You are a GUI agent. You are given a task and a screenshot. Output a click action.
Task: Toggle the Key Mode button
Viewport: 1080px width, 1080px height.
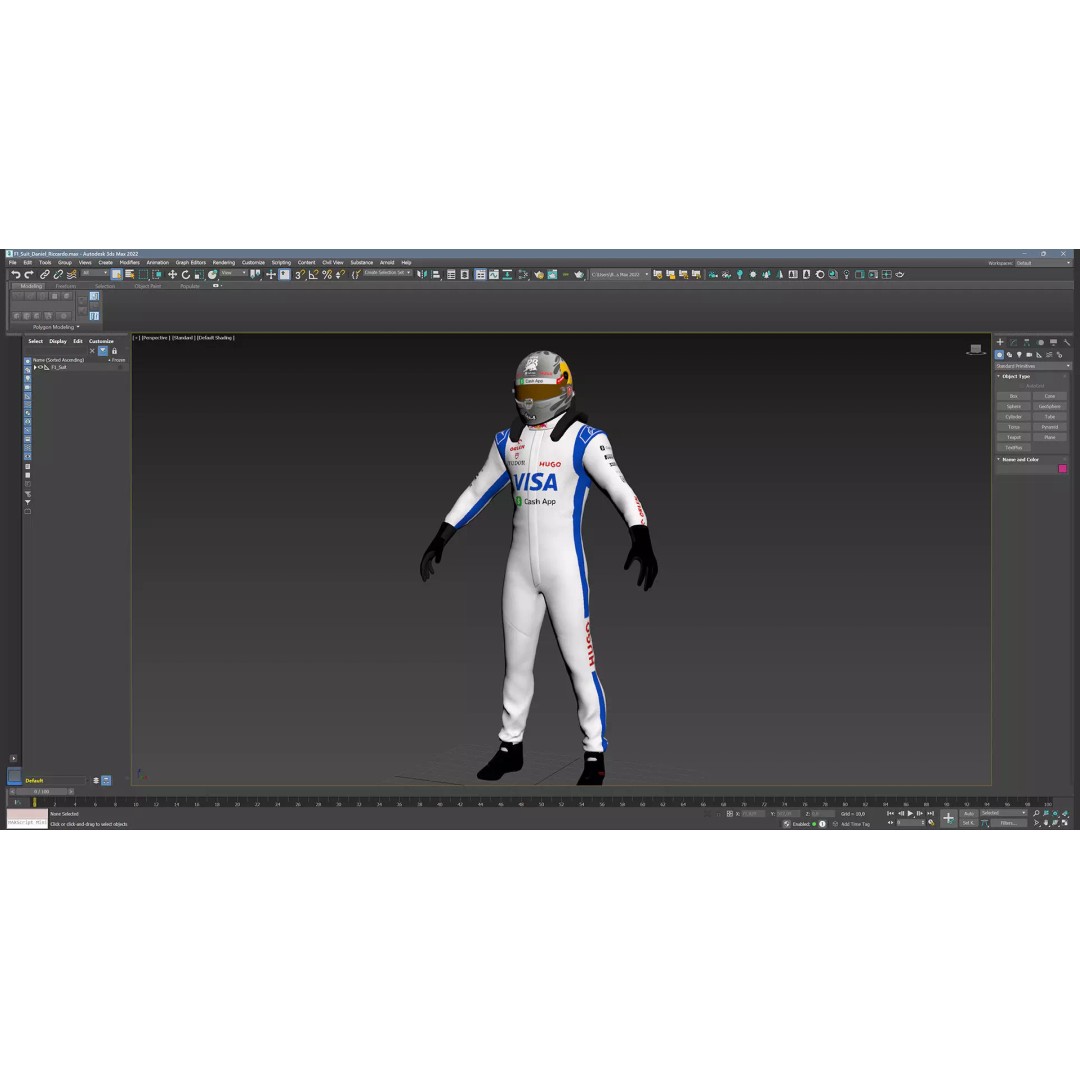pyautogui.click(x=891, y=822)
